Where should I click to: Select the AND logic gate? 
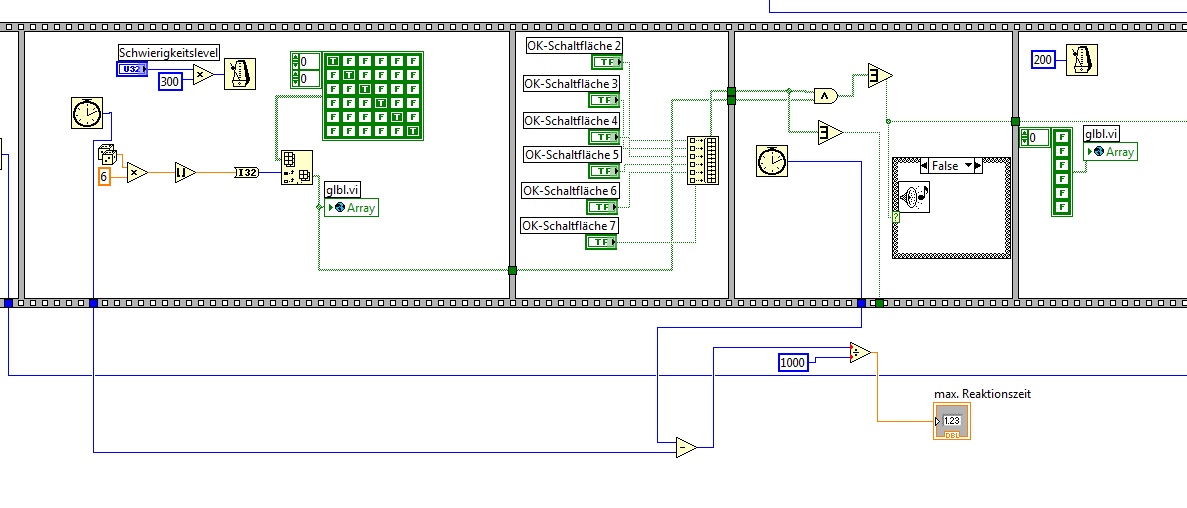pos(826,96)
